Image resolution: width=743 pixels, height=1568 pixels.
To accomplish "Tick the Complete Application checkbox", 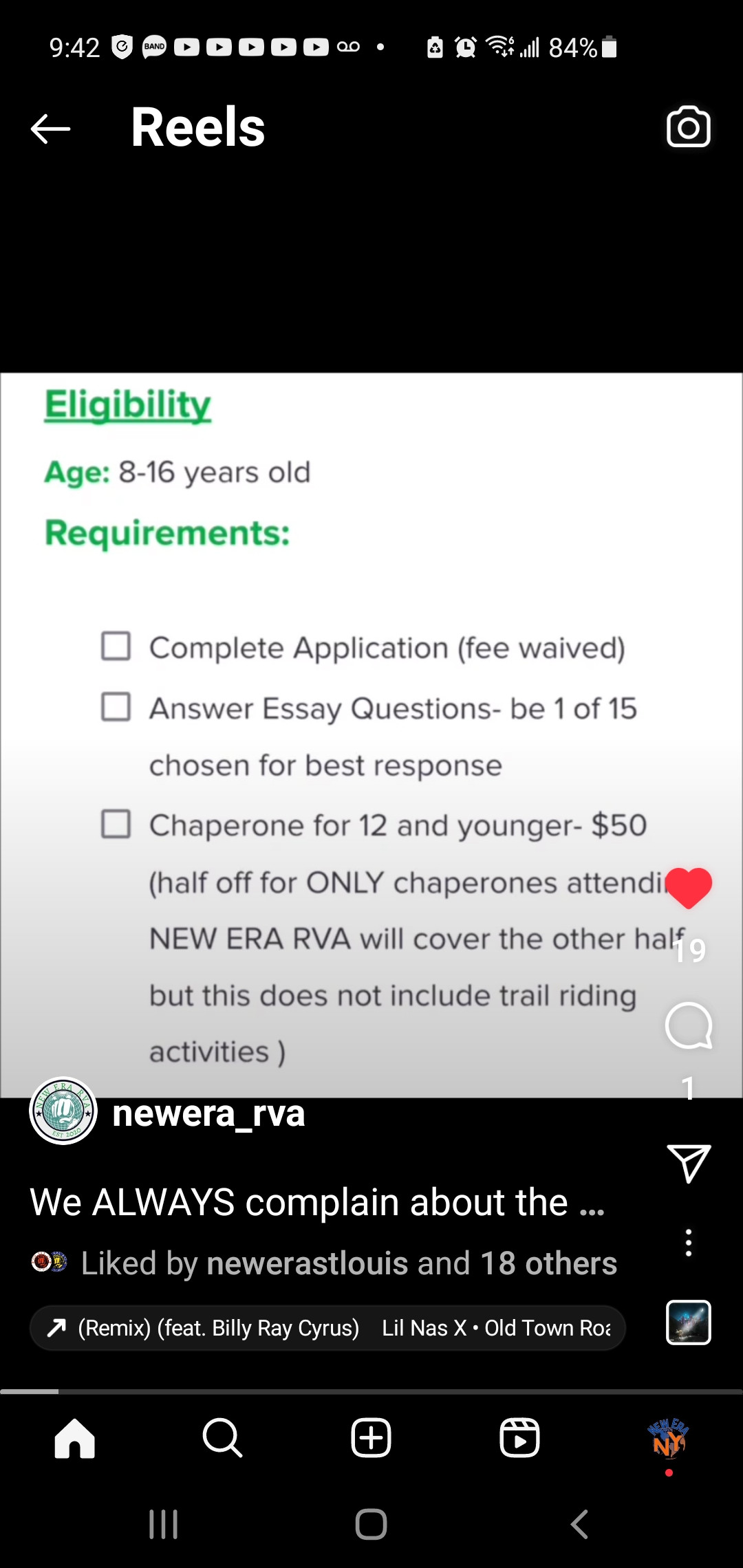I will (x=116, y=646).
